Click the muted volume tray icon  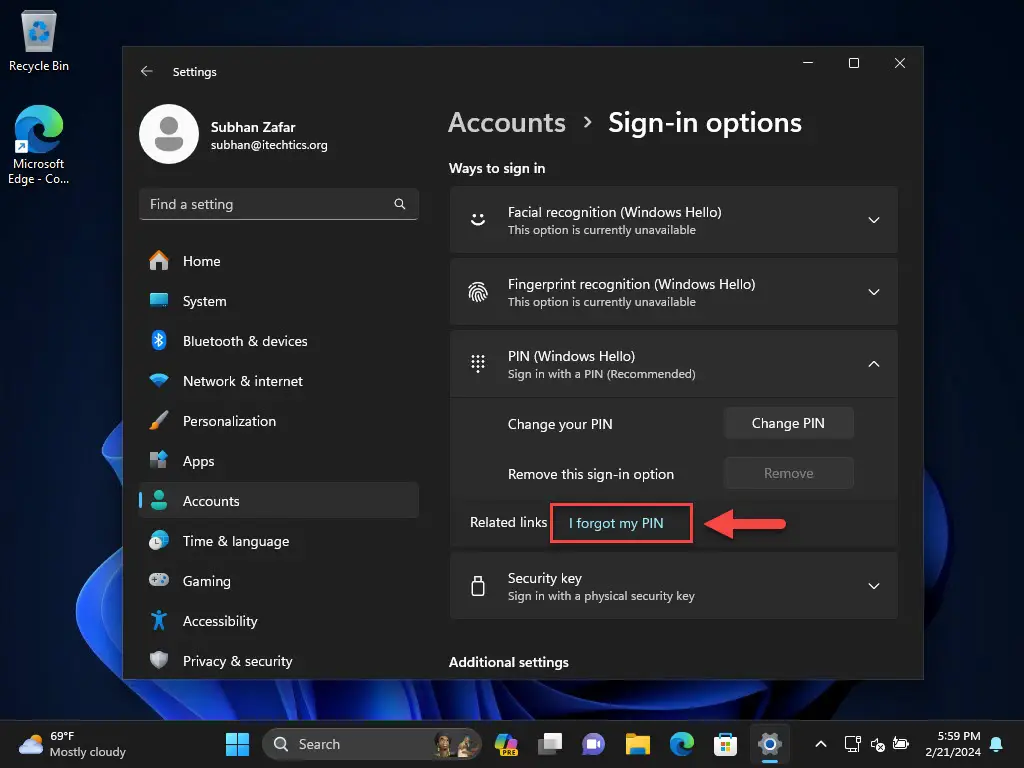(877, 744)
